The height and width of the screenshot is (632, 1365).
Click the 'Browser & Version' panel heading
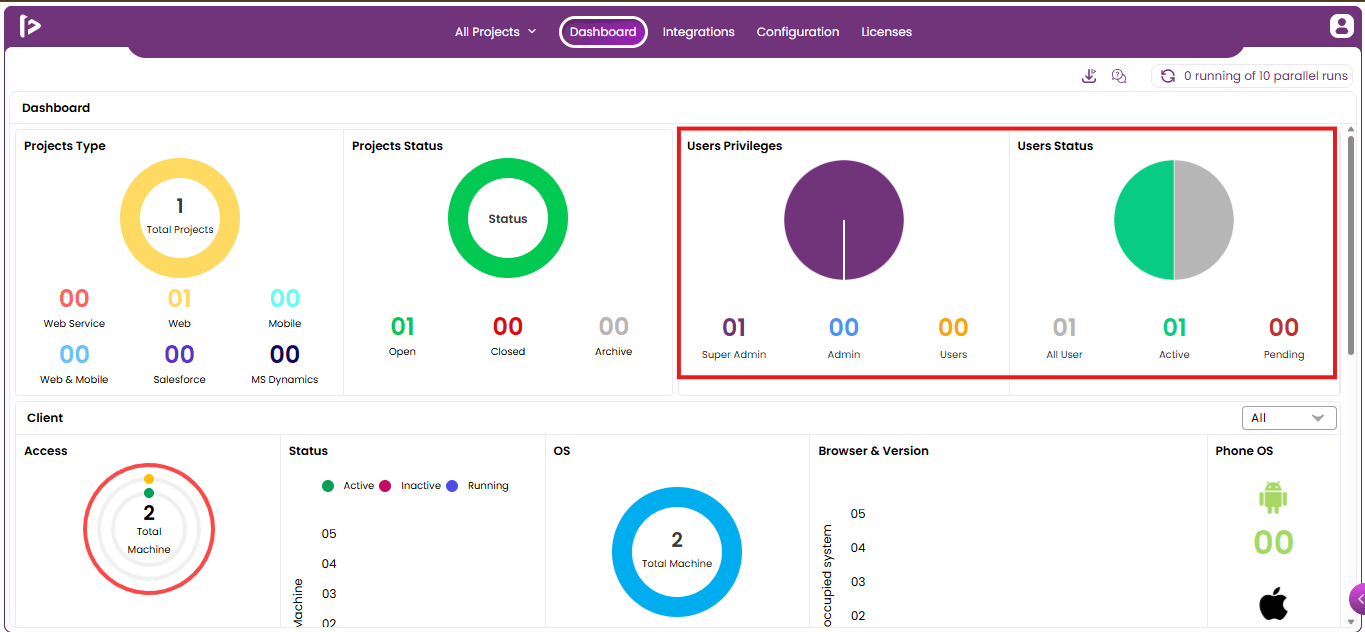(x=873, y=451)
